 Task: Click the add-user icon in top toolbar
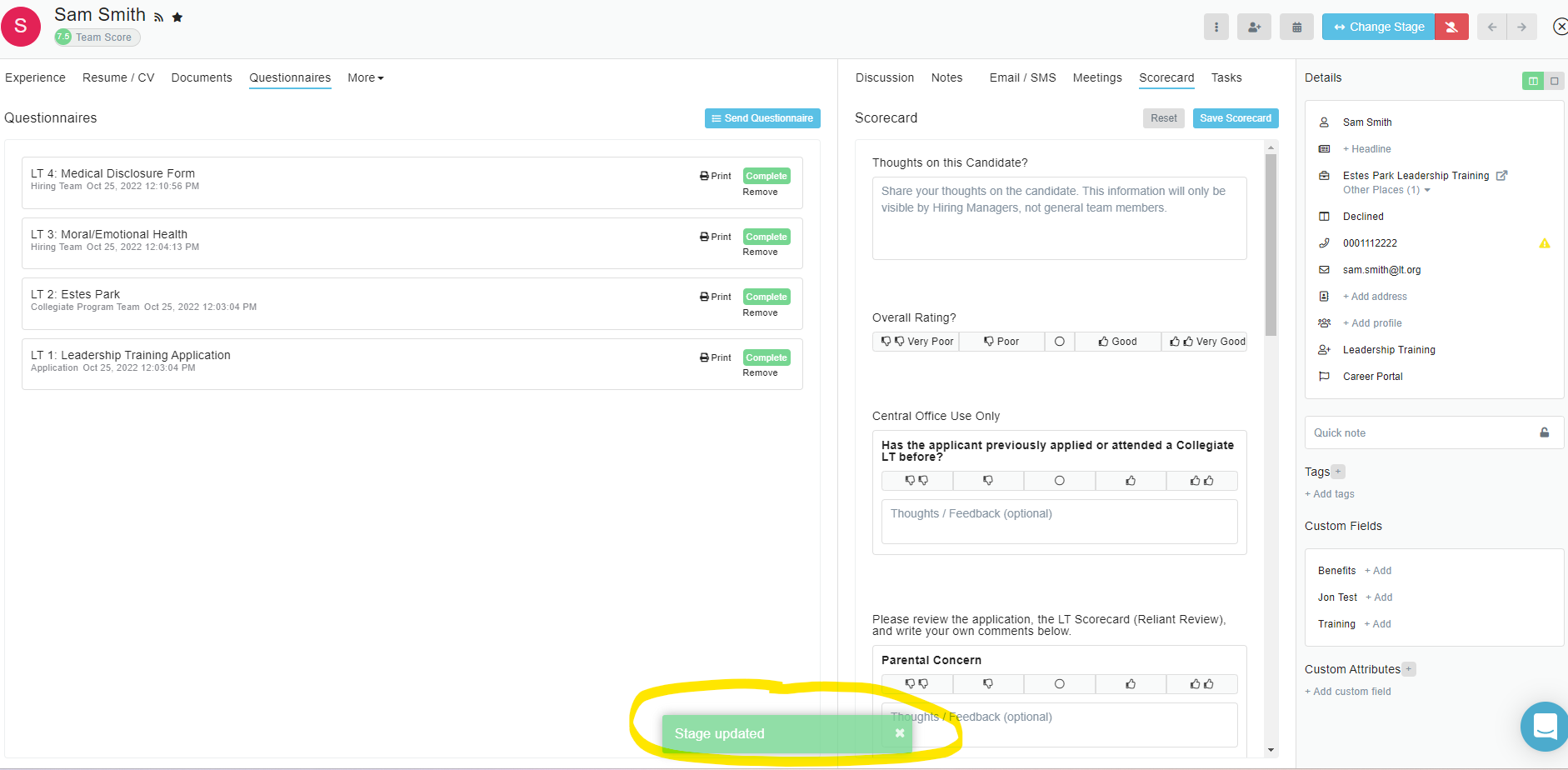coord(1254,27)
